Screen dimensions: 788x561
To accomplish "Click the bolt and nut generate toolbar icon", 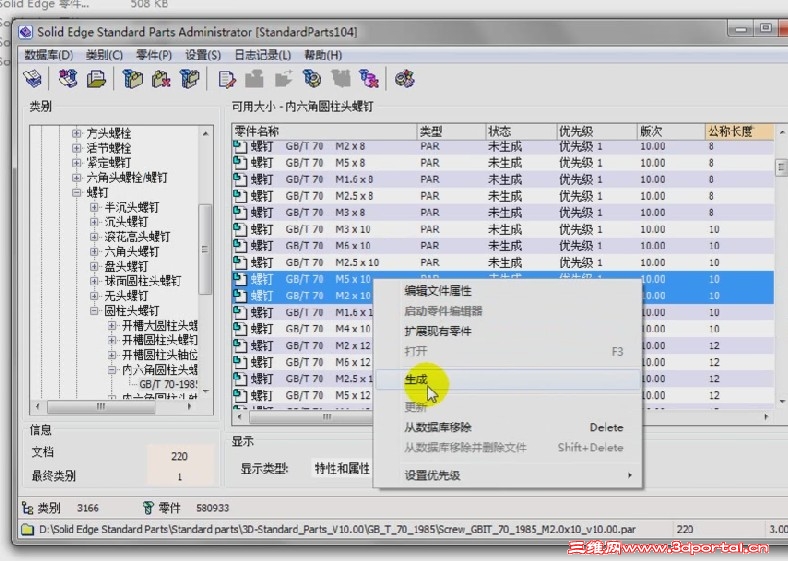I will point(312,79).
